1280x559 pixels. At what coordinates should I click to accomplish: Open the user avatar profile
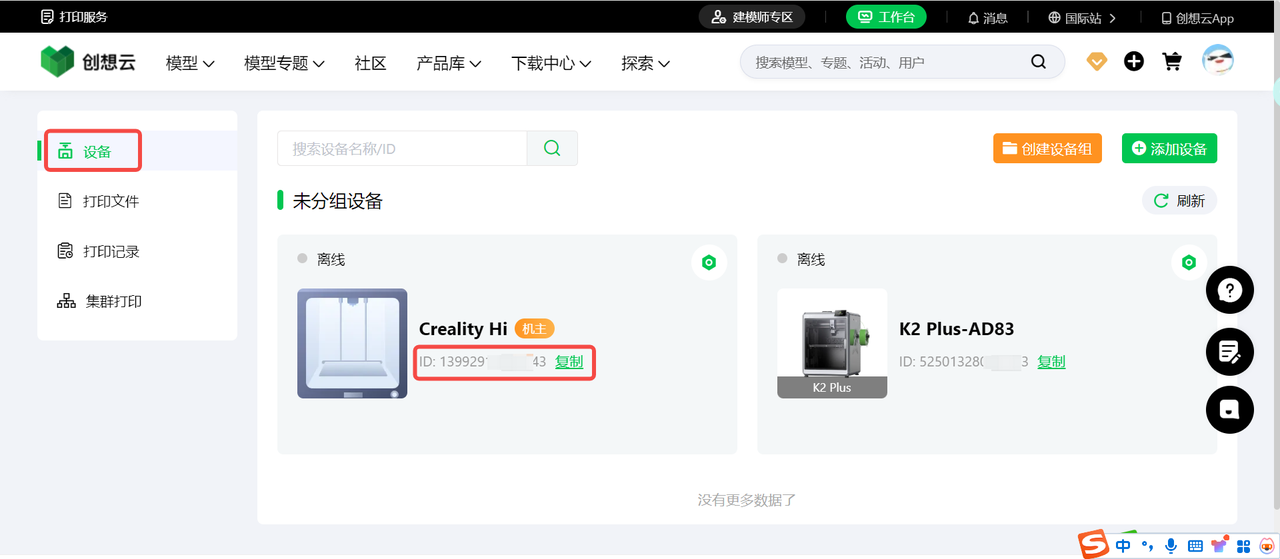(1217, 61)
